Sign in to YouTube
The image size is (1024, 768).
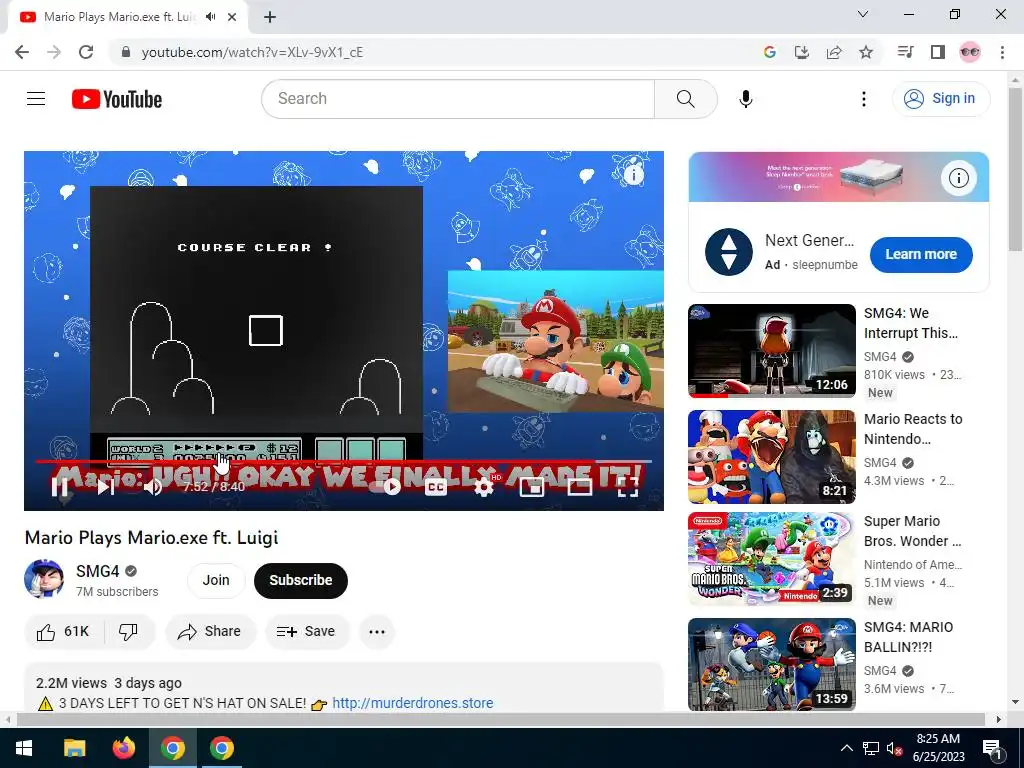click(x=940, y=99)
